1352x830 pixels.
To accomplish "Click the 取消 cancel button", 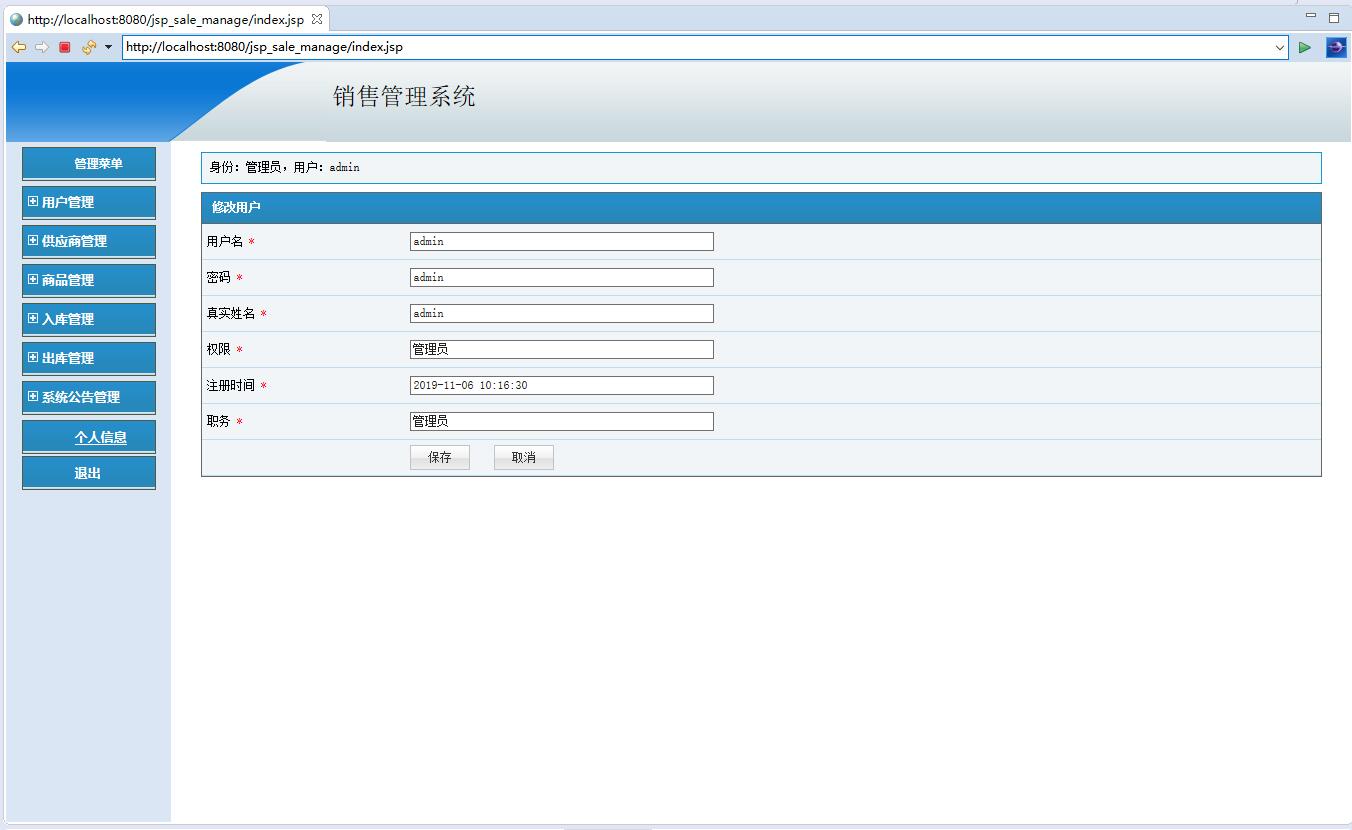I will pyautogui.click(x=523, y=457).
